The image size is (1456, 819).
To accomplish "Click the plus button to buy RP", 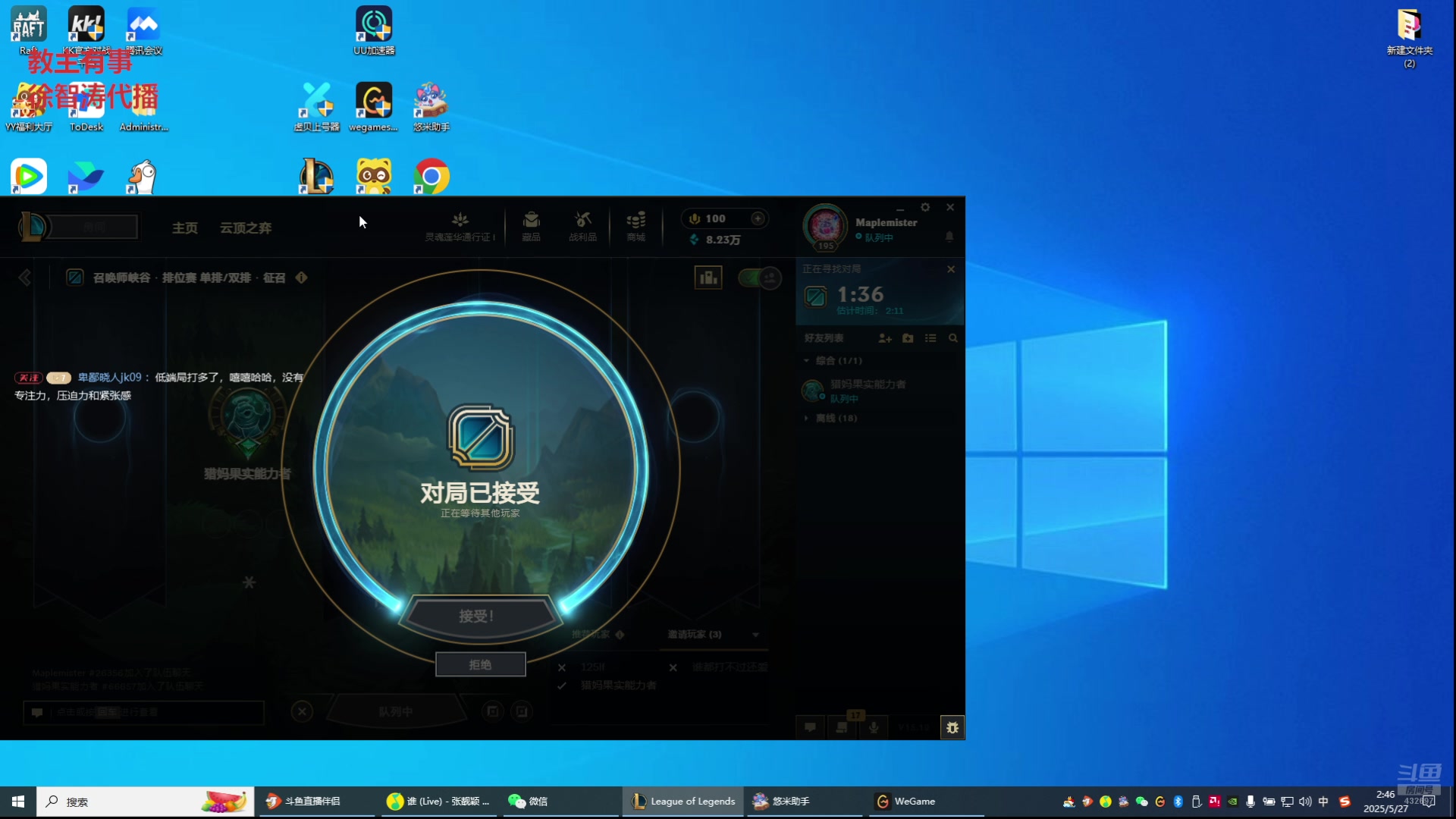I will tap(758, 218).
